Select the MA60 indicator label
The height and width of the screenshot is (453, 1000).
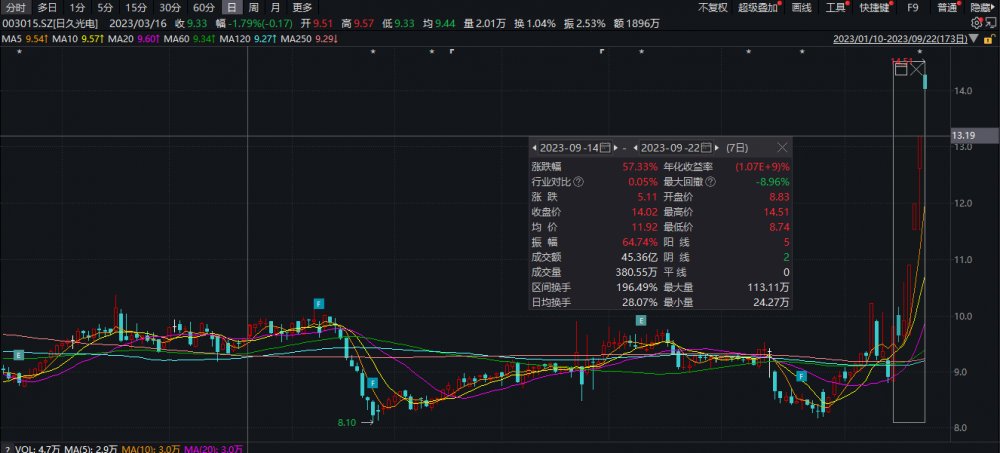click(x=175, y=40)
